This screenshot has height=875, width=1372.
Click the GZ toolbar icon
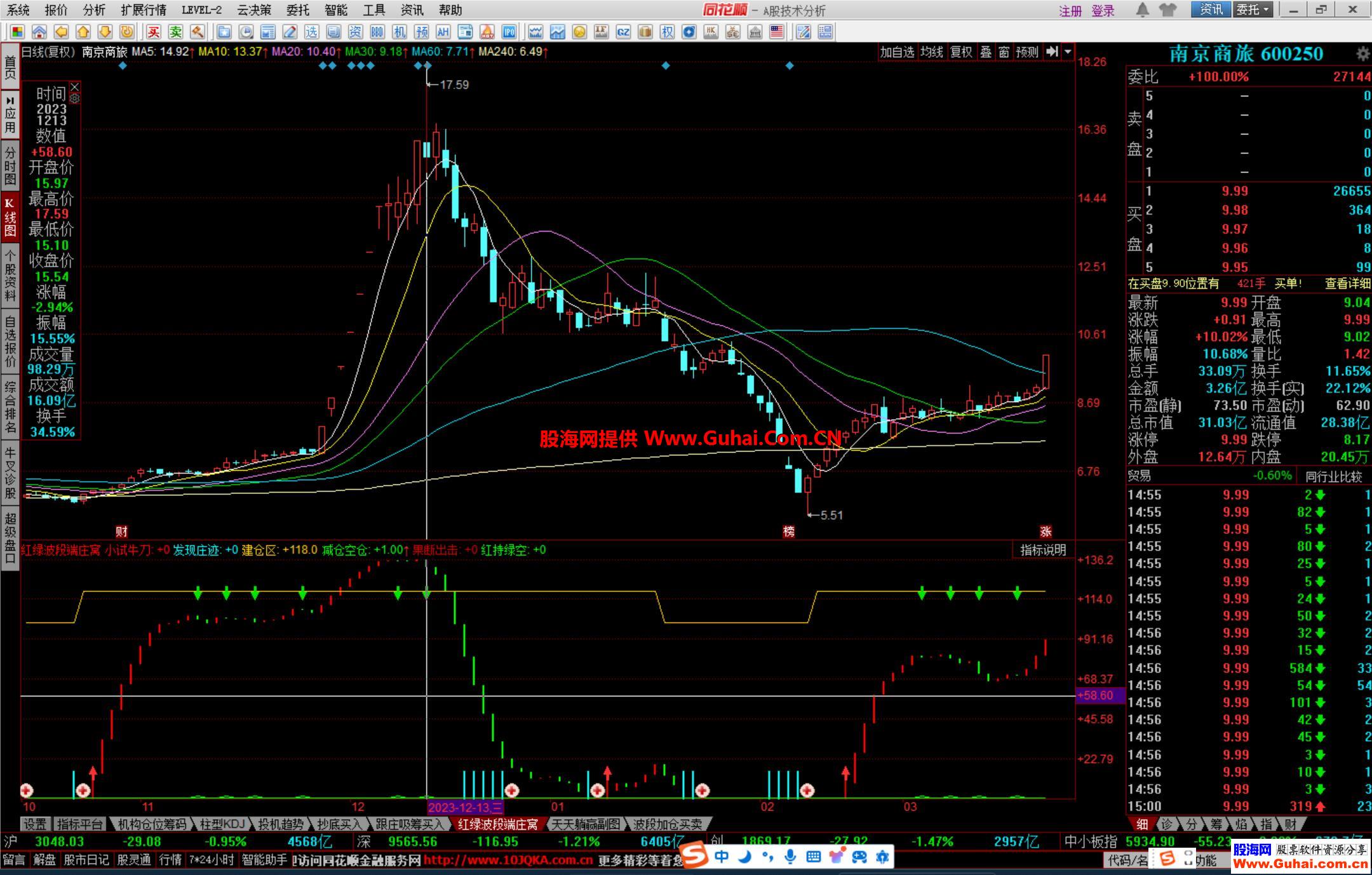pos(623,32)
